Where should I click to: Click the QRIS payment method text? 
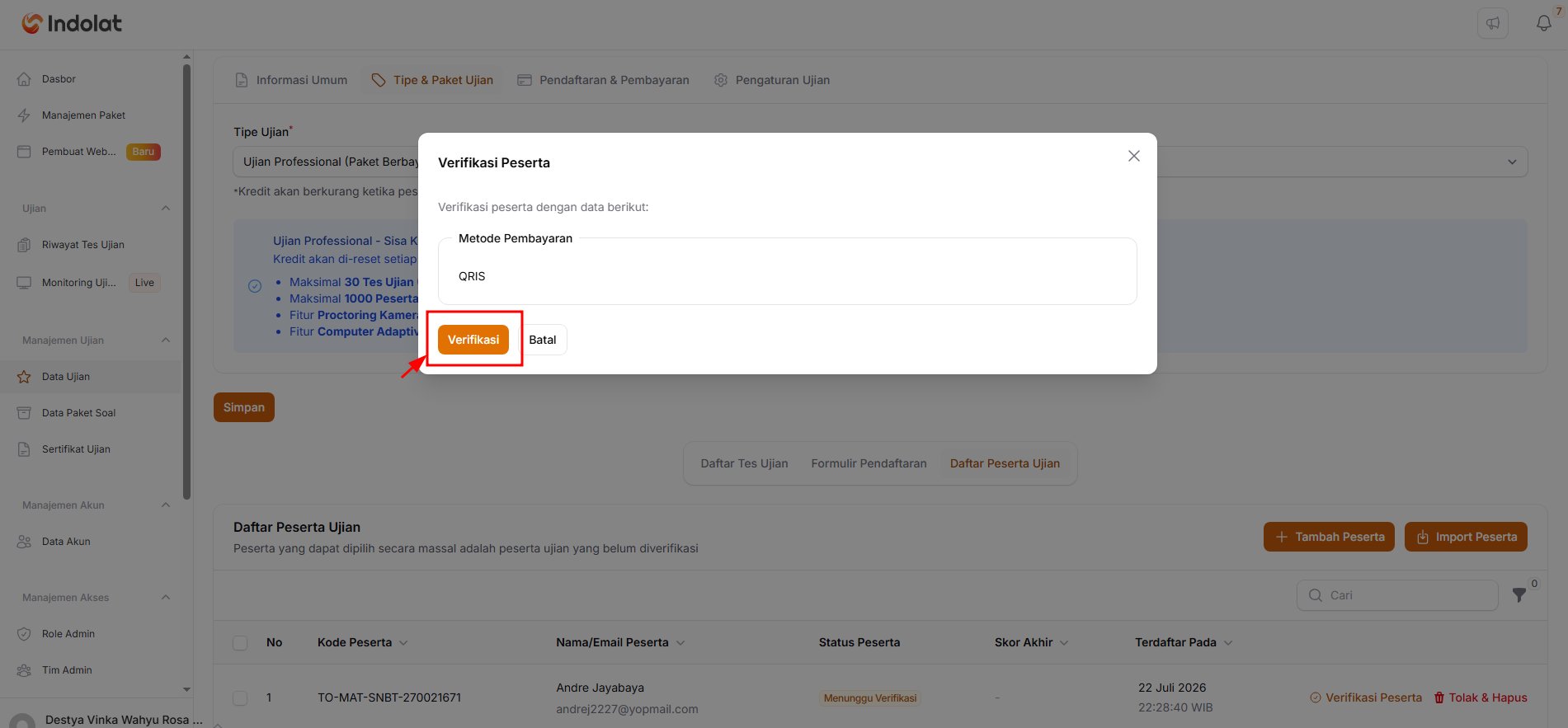point(472,276)
